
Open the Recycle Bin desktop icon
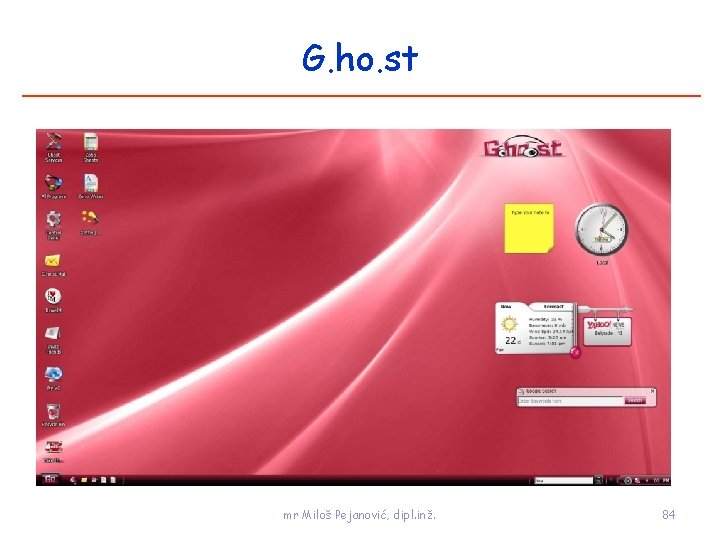point(53,415)
